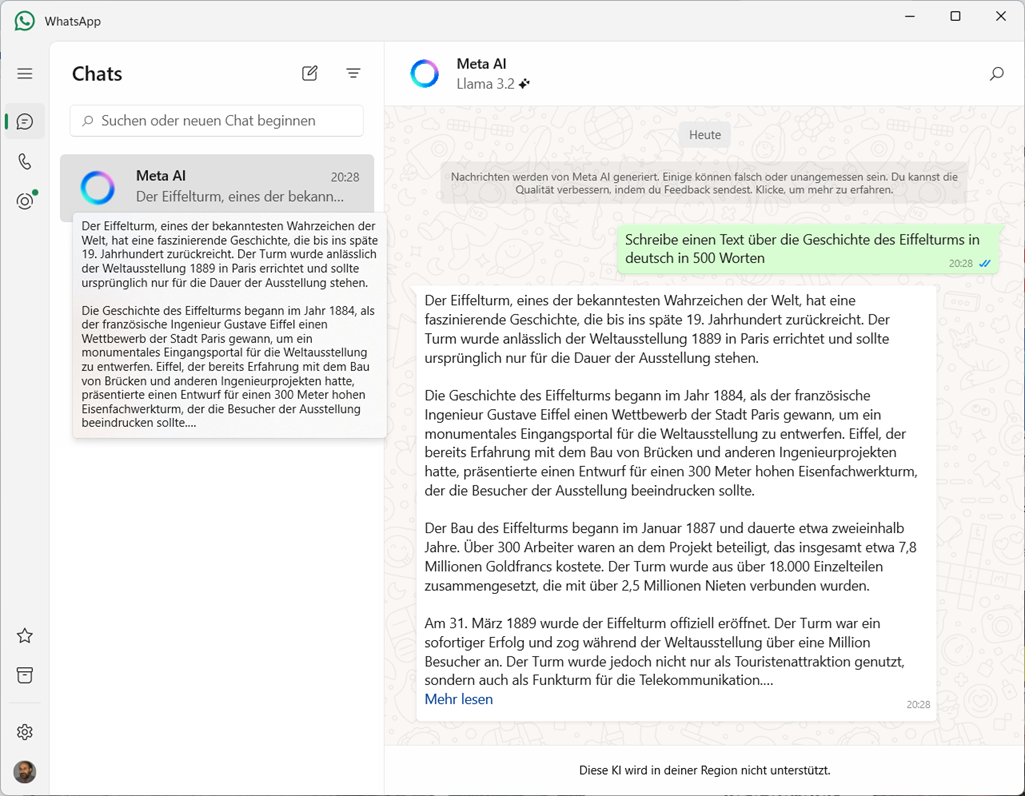Viewport: 1025px width, 796px height.
Task: Click the 'Heute' date label
Action: [704, 135]
